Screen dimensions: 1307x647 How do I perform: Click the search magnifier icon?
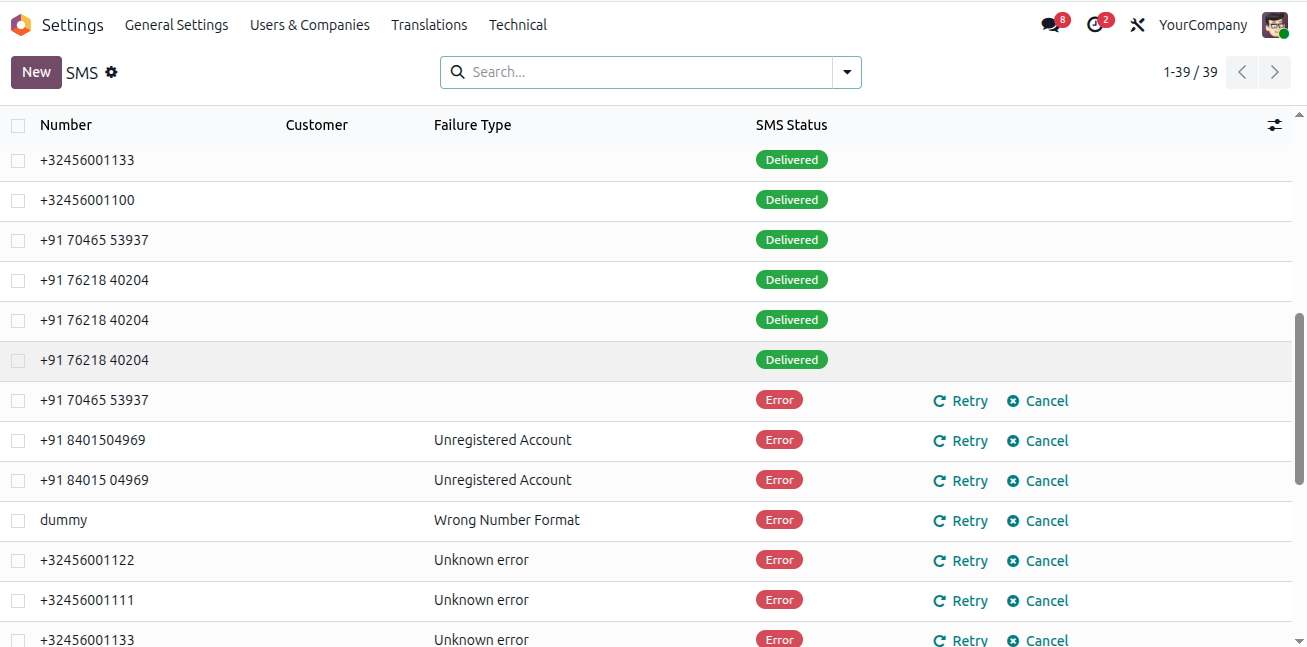[458, 72]
